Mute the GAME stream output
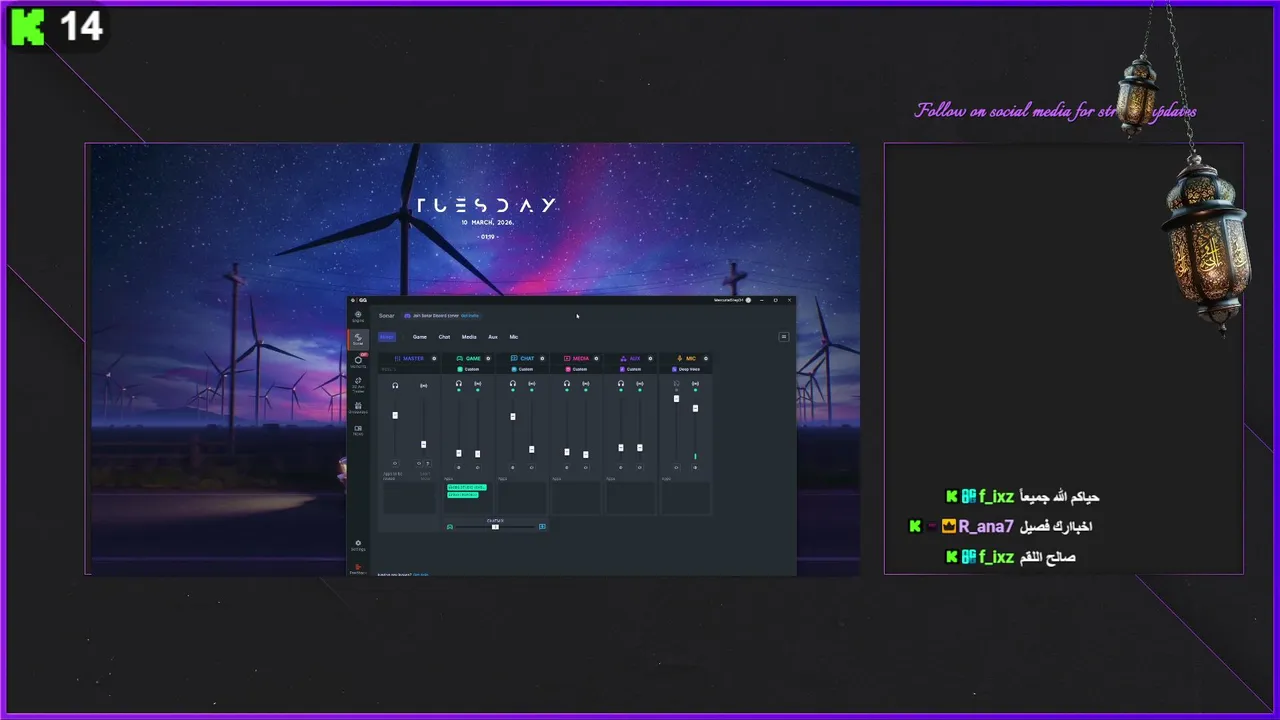The height and width of the screenshot is (720, 1280). pyautogui.click(x=477, y=467)
